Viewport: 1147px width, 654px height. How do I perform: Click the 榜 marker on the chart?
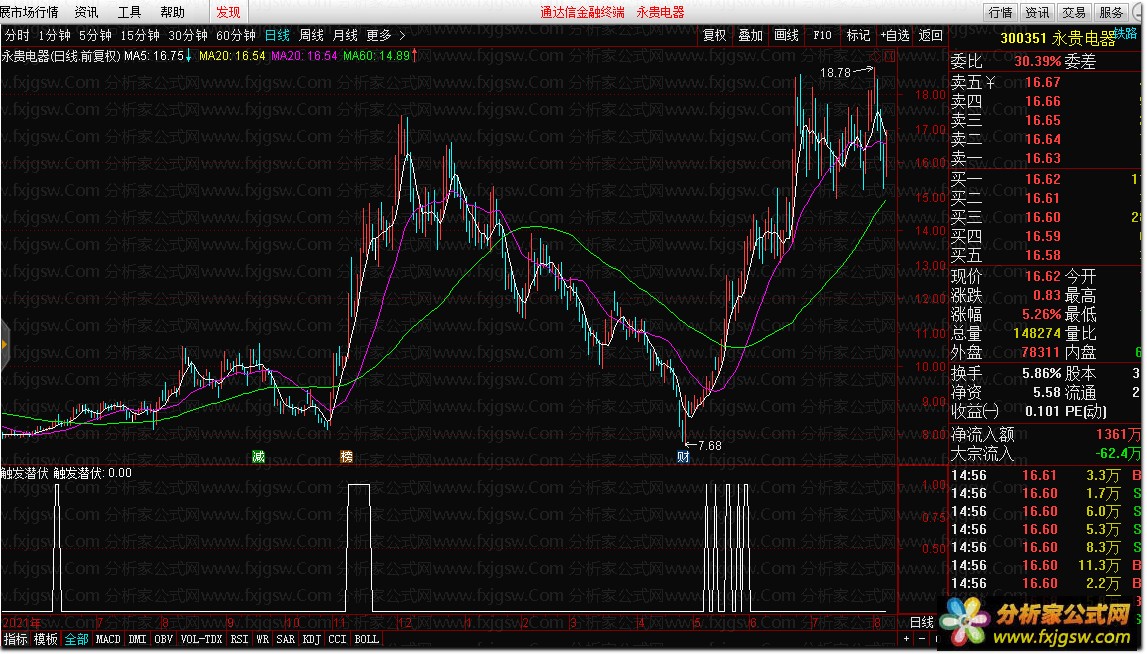(347, 456)
